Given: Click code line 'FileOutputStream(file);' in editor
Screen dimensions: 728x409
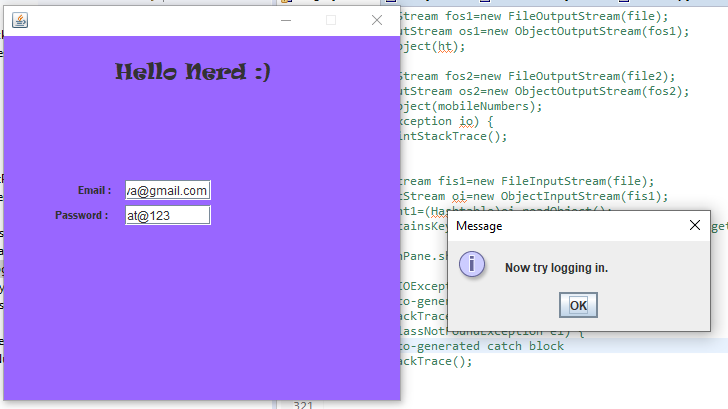Looking at the screenshot, I should [534, 17].
